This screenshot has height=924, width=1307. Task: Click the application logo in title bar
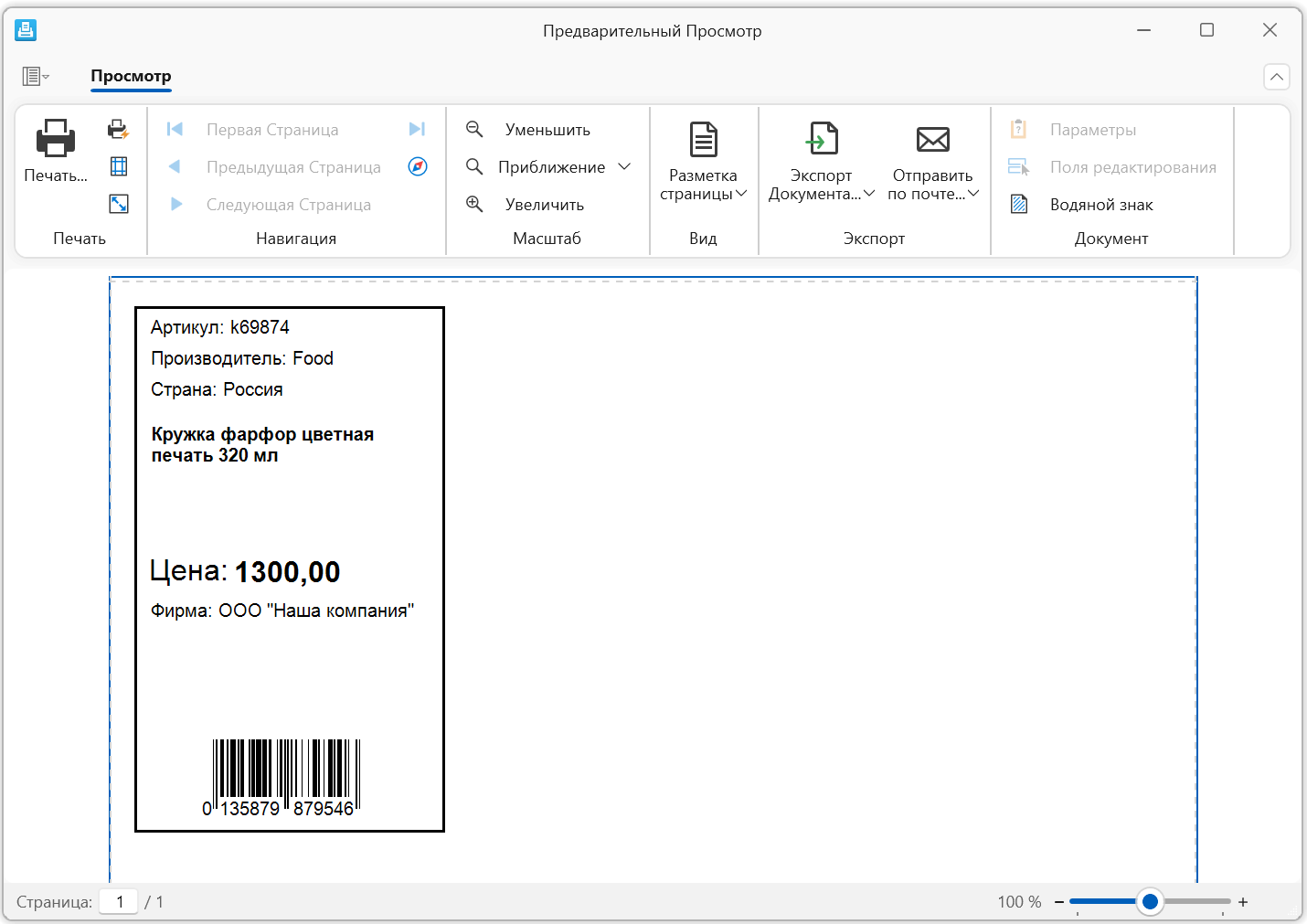26,30
